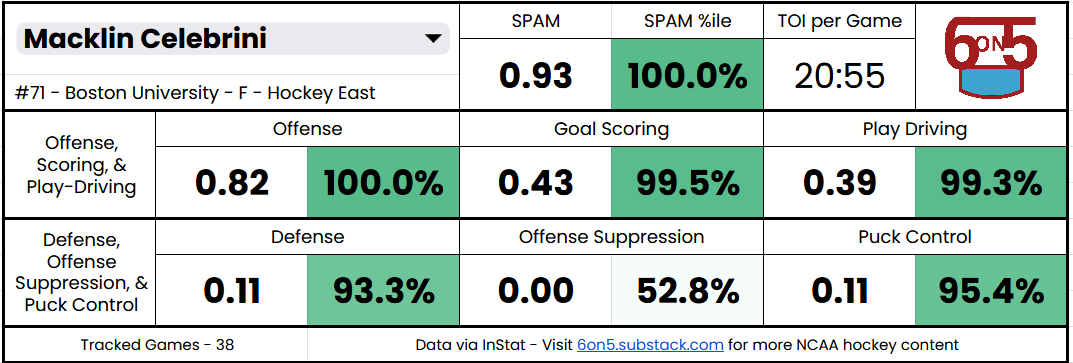Select the TOI per Game 20:55 cell
The width and height of the screenshot is (1073, 363).
(839, 75)
